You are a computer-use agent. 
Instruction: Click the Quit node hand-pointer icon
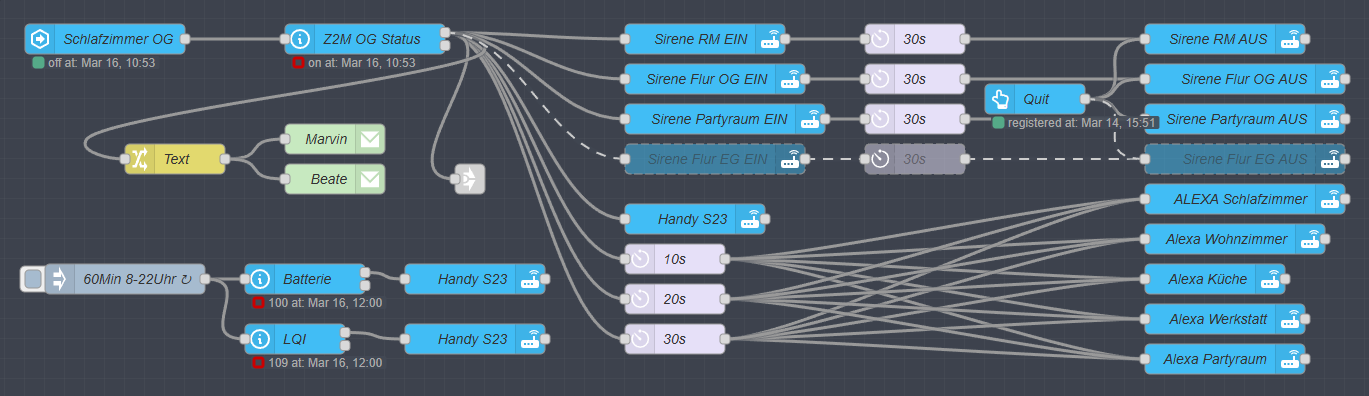[1000, 99]
